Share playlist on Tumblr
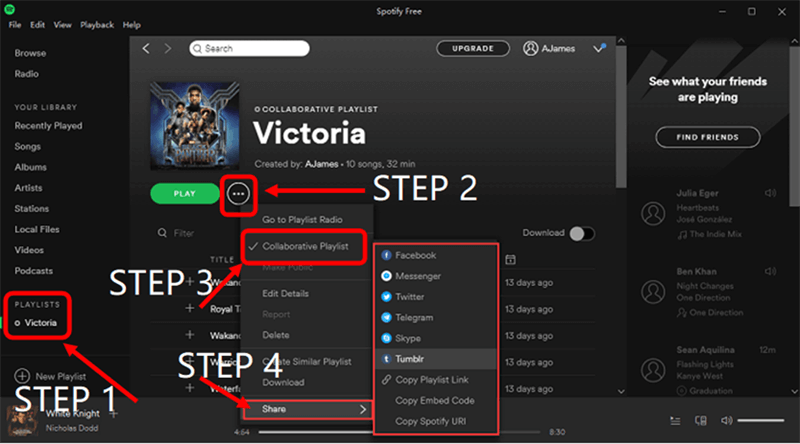Viewport: 800px width, 444px height. (x=386, y=359)
